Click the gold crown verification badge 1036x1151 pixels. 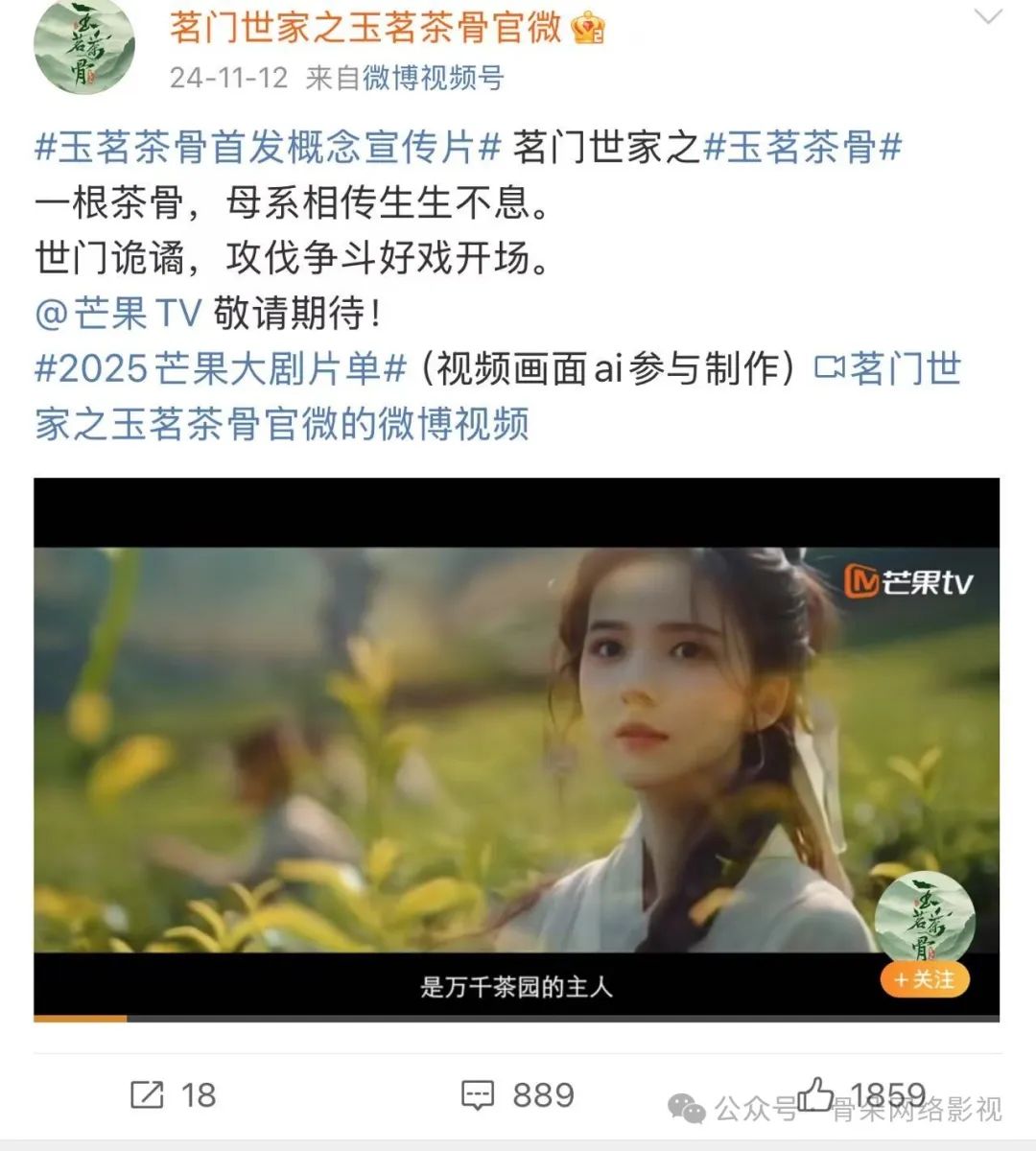[588, 30]
